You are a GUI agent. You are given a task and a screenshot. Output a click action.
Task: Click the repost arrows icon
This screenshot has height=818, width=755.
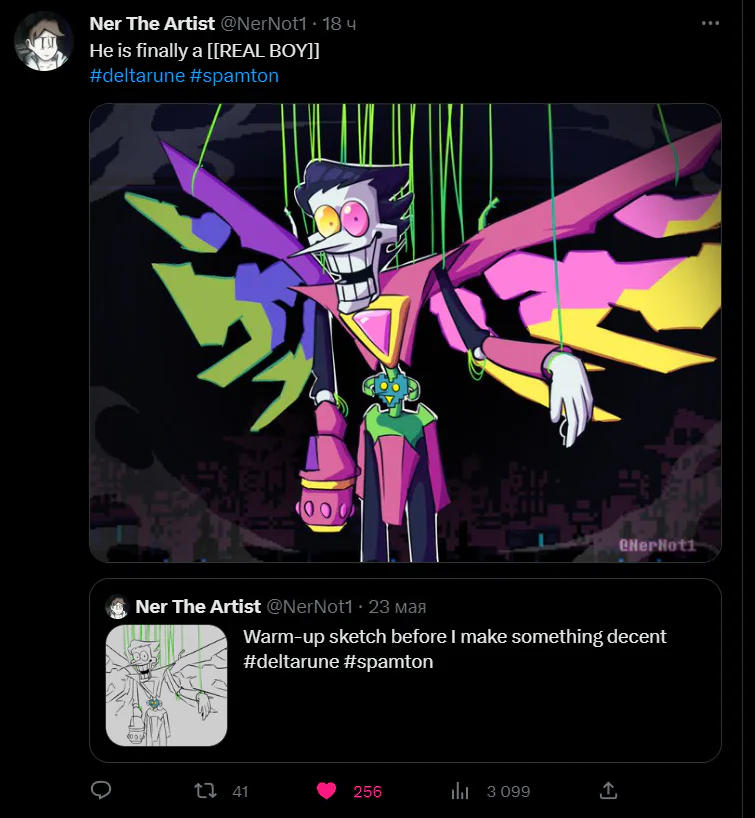205,791
